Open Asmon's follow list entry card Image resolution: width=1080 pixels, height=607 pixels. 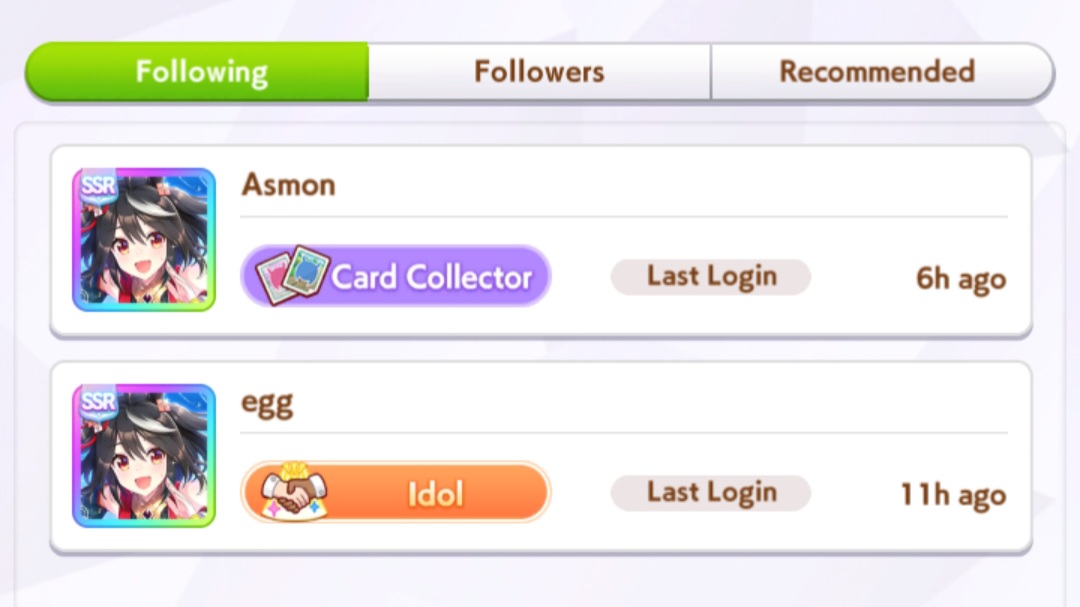[x=541, y=242]
